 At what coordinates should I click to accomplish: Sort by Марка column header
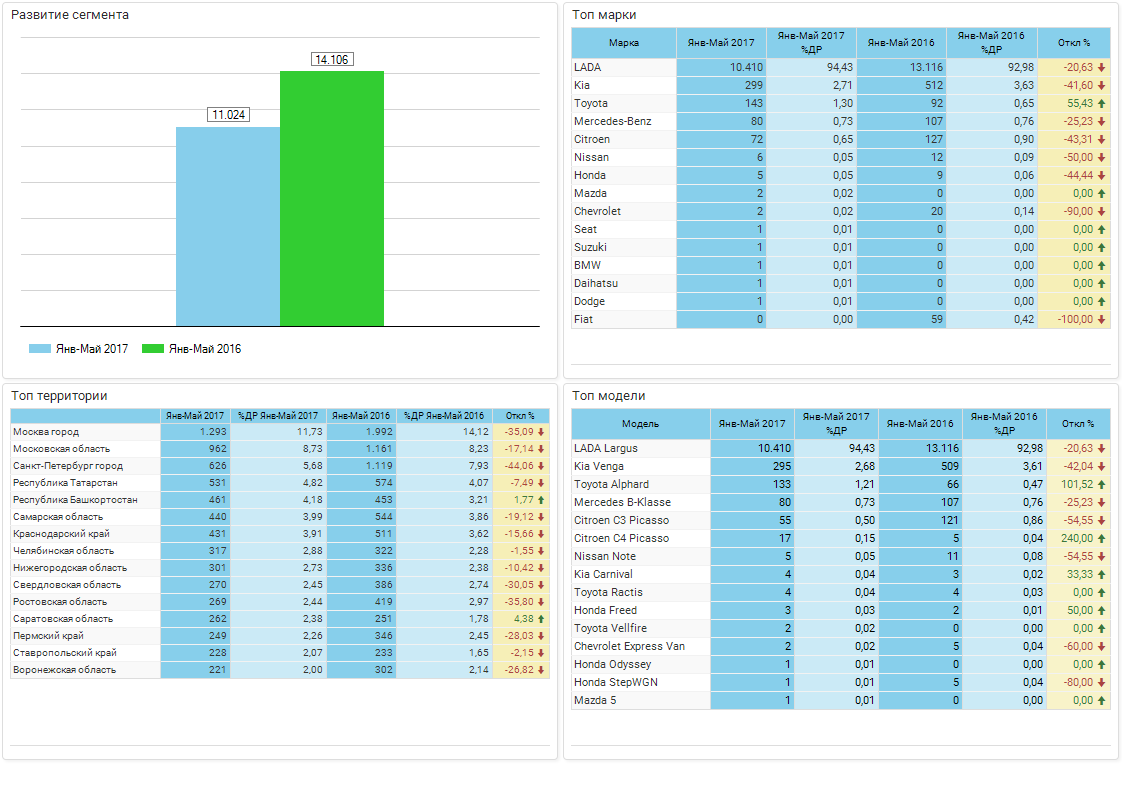pyautogui.click(x=624, y=43)
